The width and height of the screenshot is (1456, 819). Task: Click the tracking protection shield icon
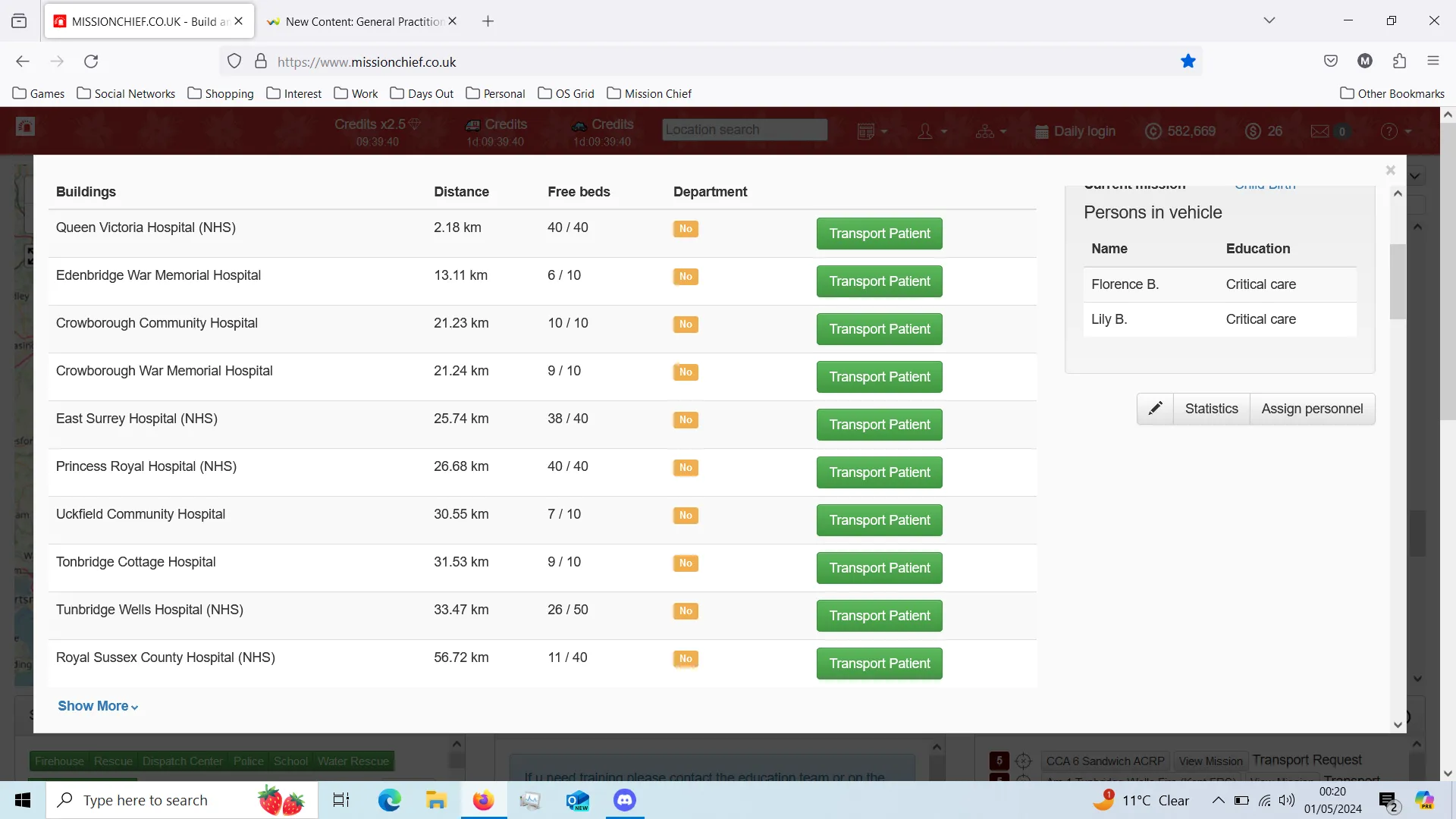pyautogui.click(x=234, y=61)
